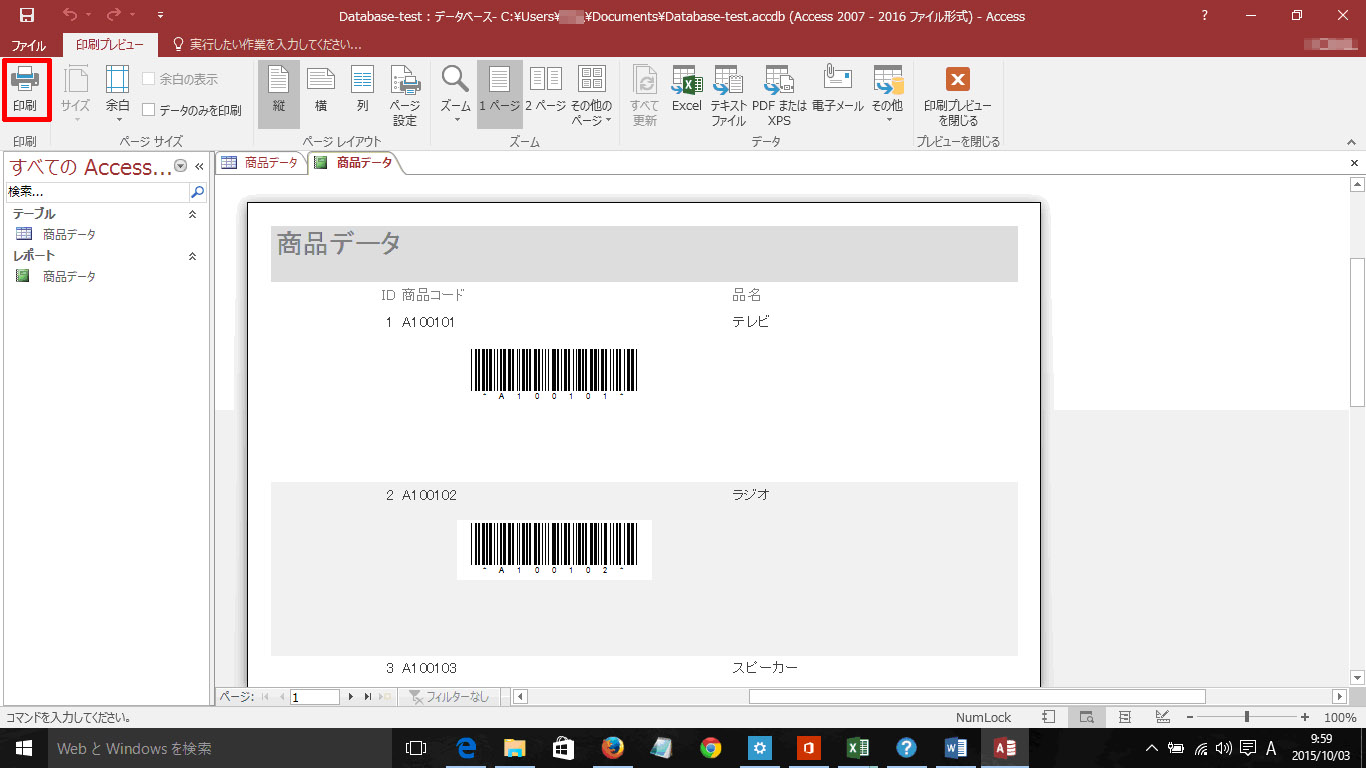Image resolution: width=1366 pixels, height=768 pixels.
Task: Switch to Layout View from status bar
Action: pos(1125,717)
